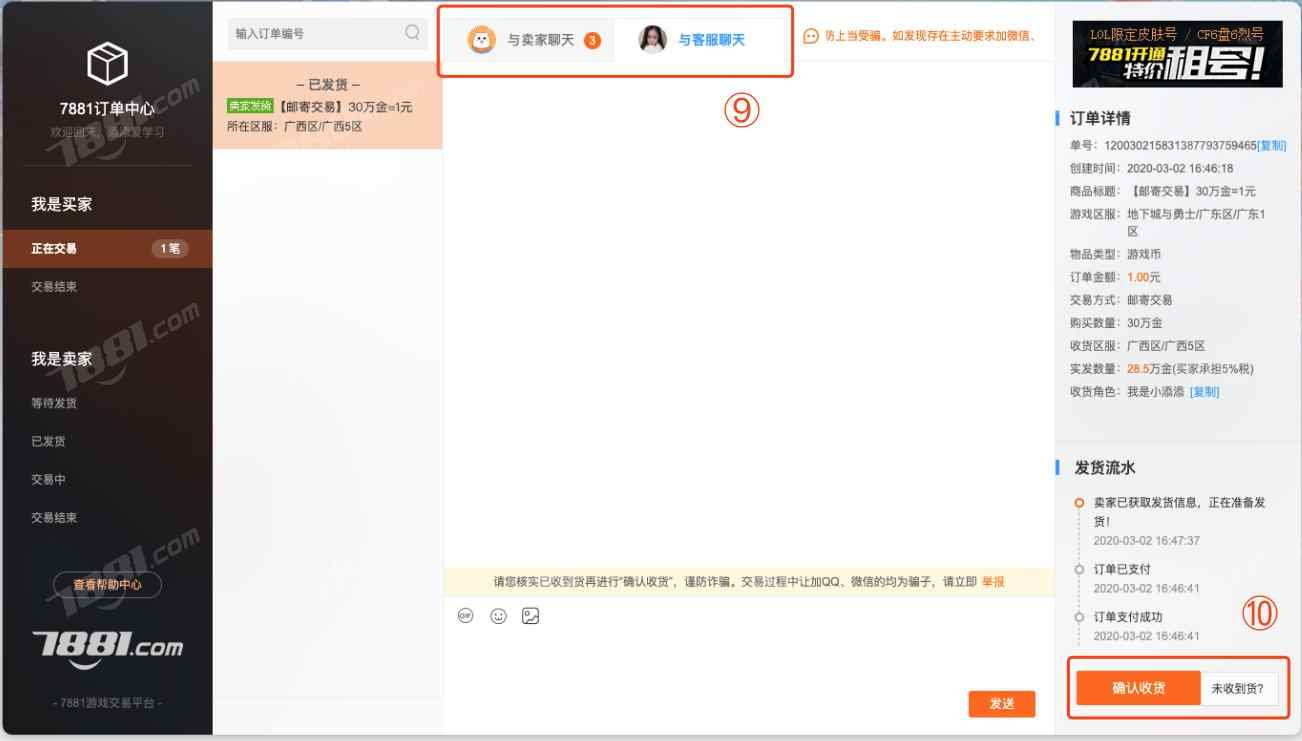Copy order number via 复制 link
Viewport: 1302px width, 741px height.
point(1270,146)
